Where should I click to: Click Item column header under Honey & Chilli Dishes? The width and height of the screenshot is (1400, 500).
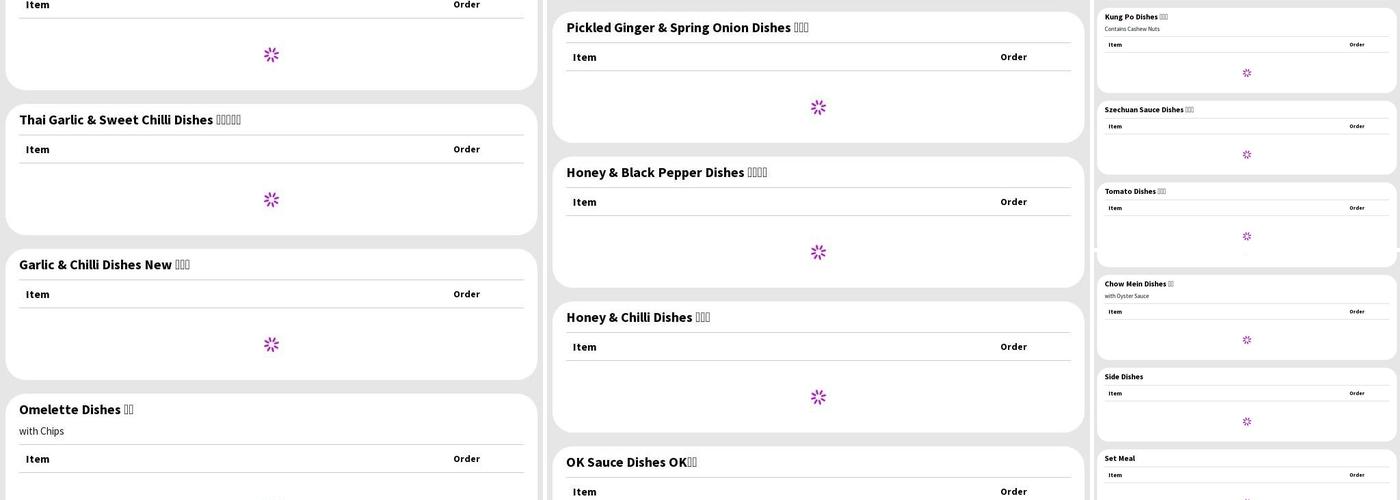pos(584,347)
